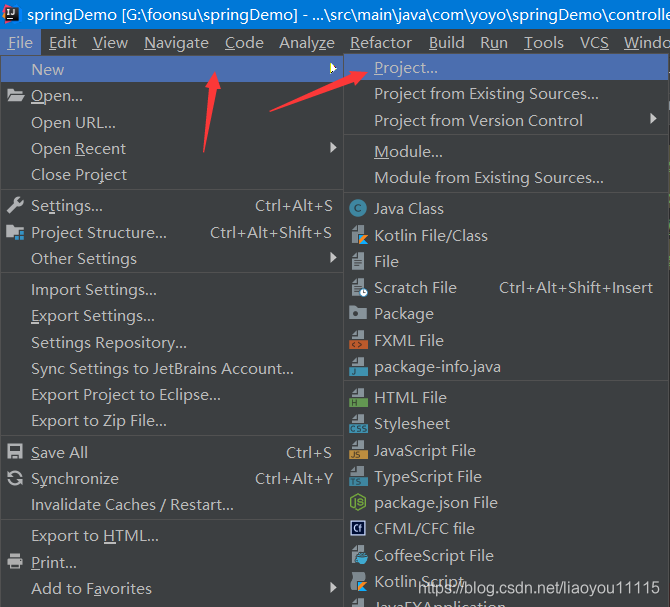Image resolution: width=670 pixels, height=607 pixels.
Task: Click the TypeScript File TS icon
Action: click(359, 476)
